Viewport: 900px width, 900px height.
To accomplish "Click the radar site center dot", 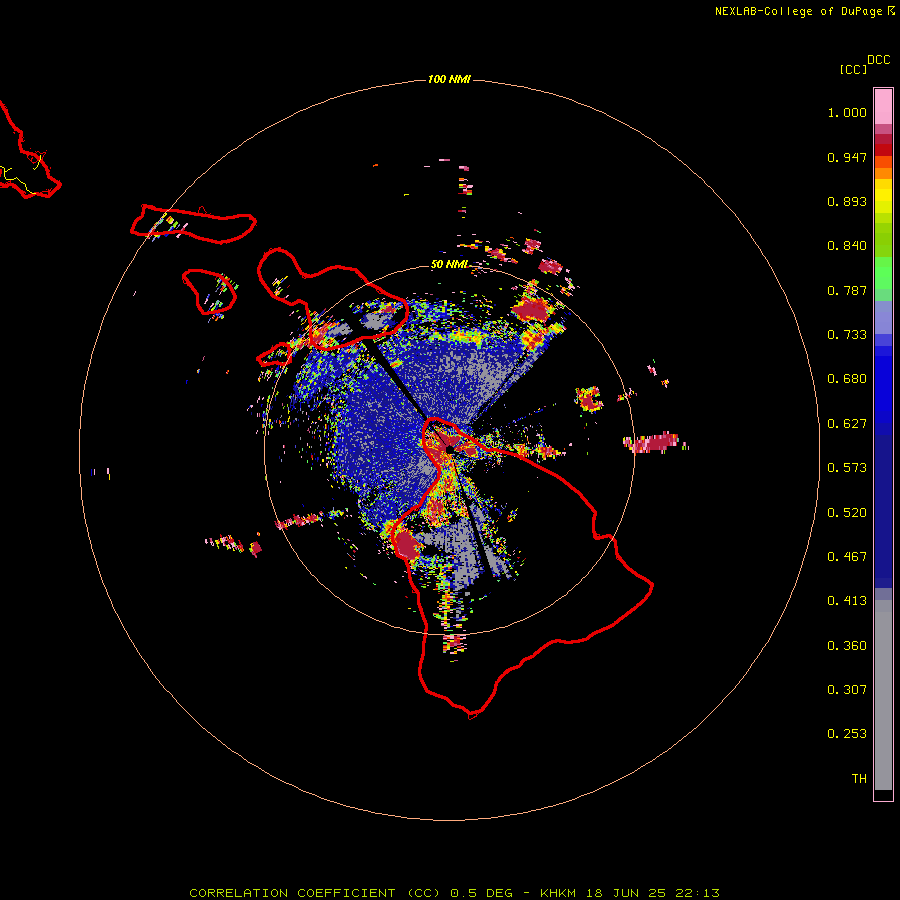I will click(450, 449).
